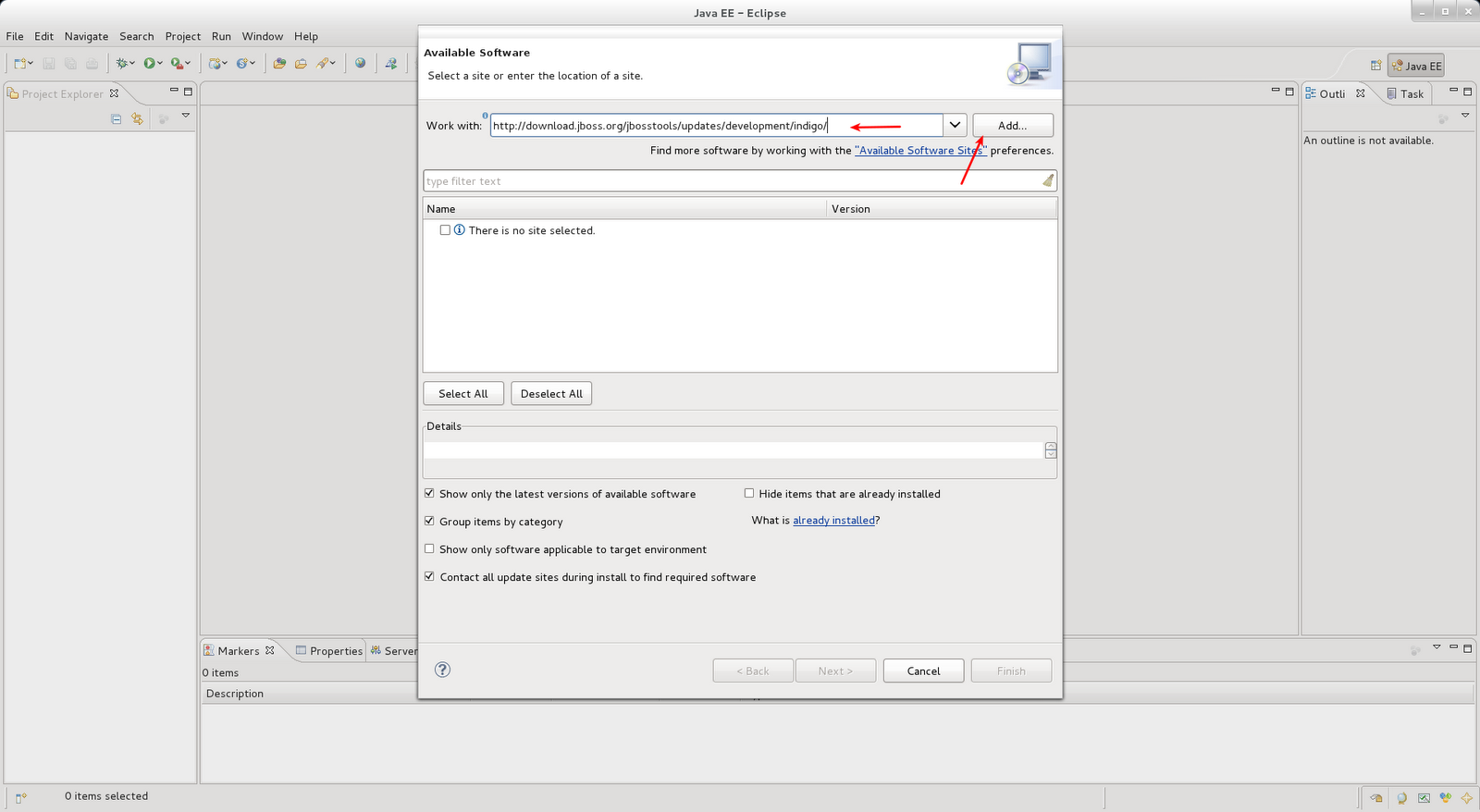Click the Select All button
Viewport: 1480px width, 812px height.
coord(463,393)
